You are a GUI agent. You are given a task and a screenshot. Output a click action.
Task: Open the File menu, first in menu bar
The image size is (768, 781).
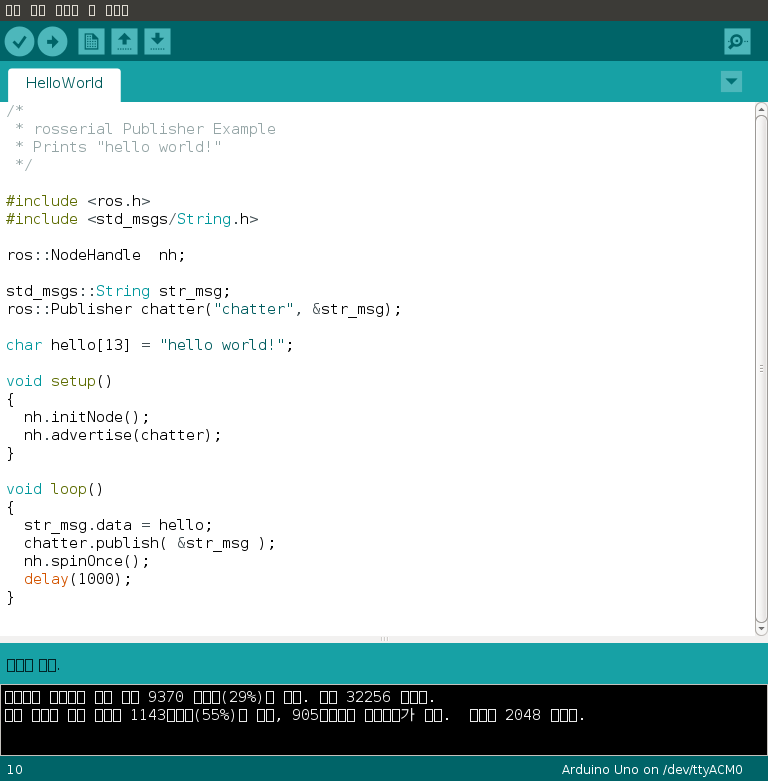point(13,10)
